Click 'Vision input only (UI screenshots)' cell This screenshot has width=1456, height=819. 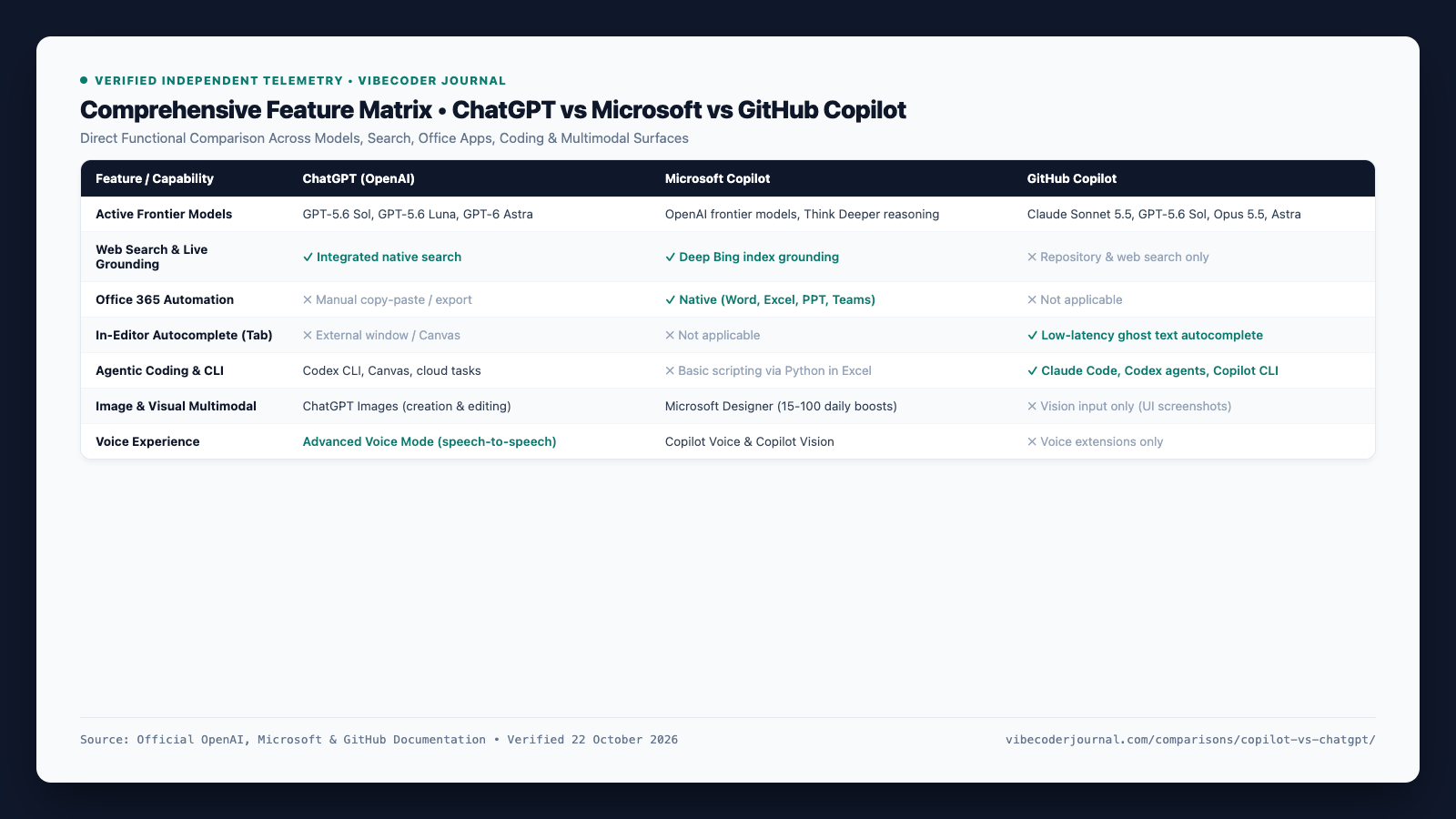(1129, 406)
